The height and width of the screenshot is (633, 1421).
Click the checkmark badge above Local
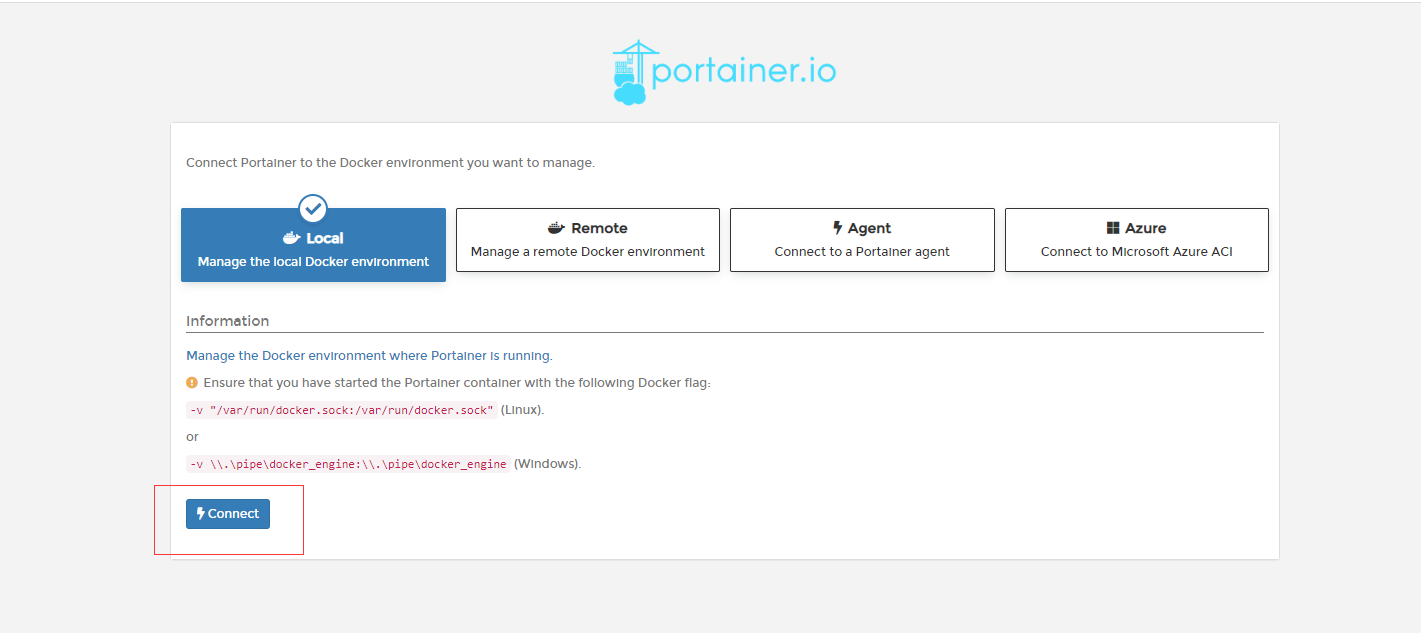(x=313, y=208)
